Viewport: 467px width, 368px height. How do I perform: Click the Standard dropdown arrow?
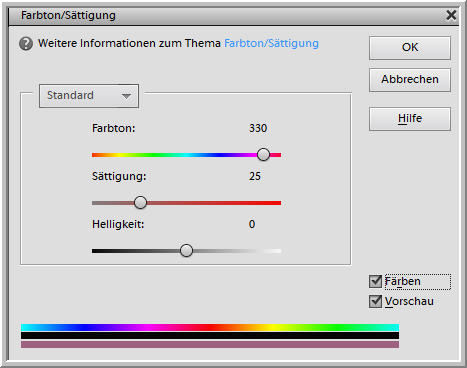pos(126,96)
